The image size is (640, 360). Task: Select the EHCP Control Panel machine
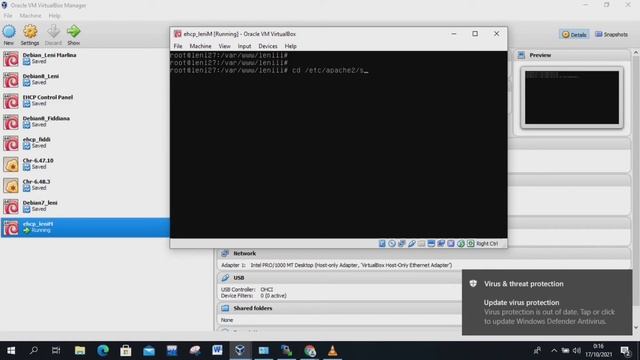[x=85, y=101]
